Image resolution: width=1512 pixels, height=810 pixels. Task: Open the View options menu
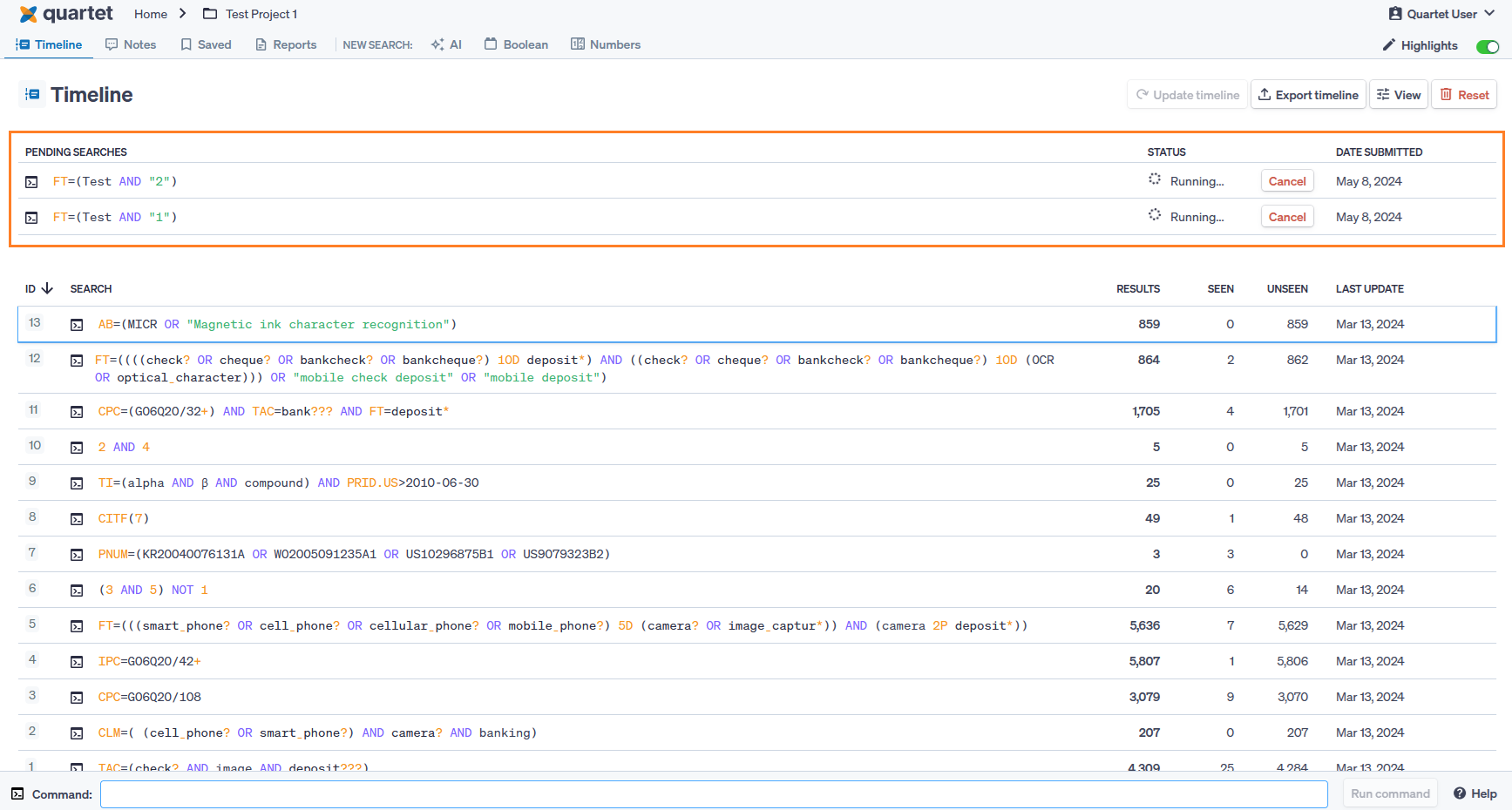[1399, 95]
